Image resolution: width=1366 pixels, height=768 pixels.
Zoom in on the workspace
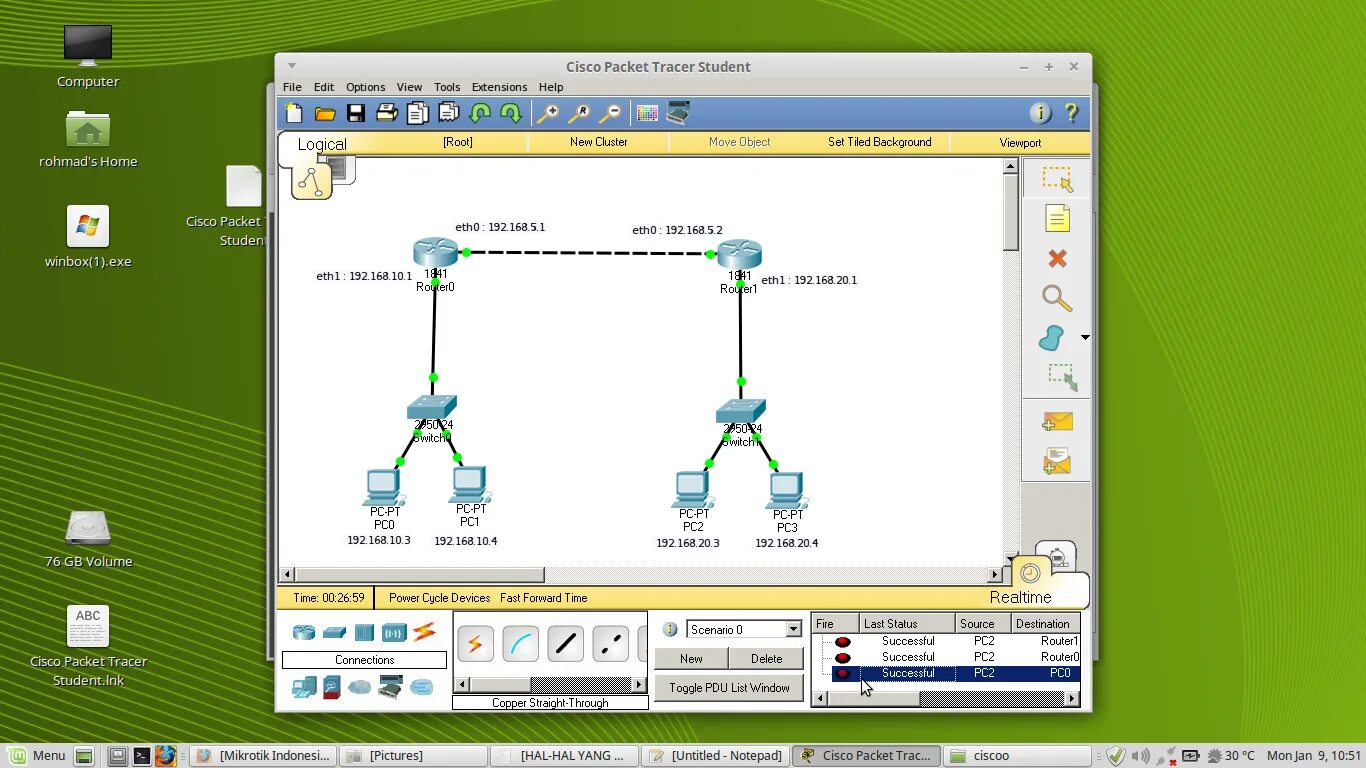point(548,113)
